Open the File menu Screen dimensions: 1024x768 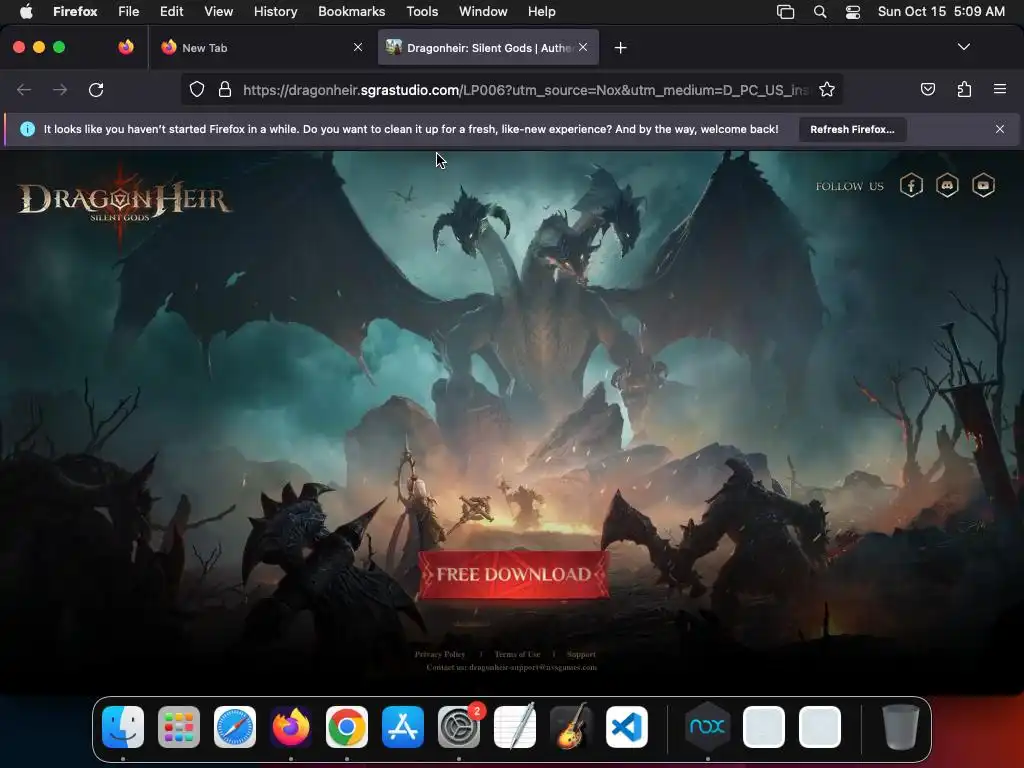click(129, 11)
